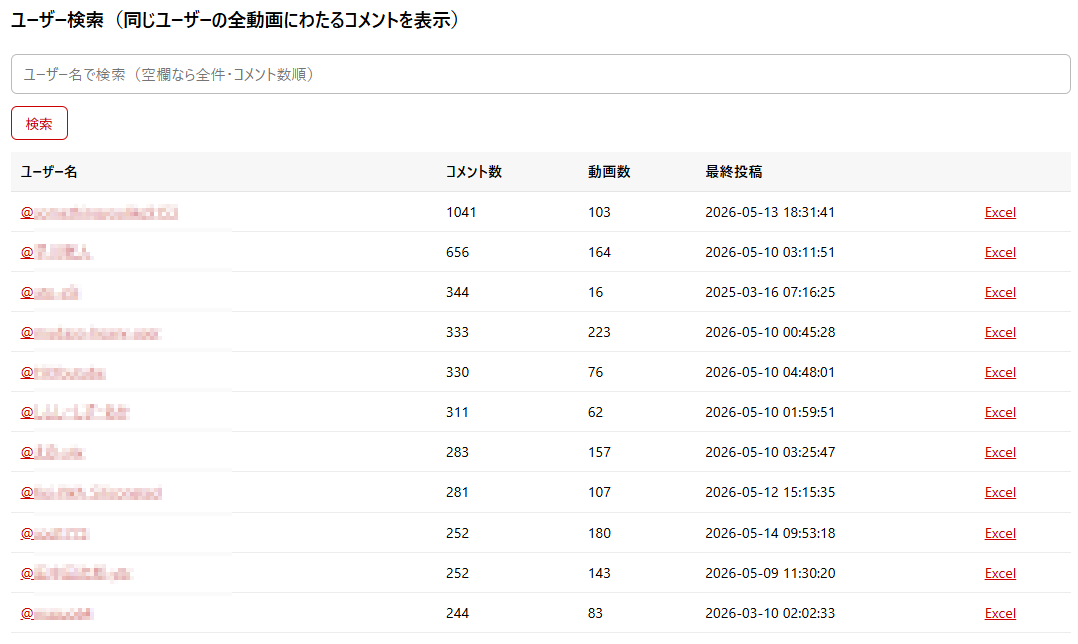Viewport: 1078px width, 644px height.
Task: Download Excel for the 311-comment user
Action: pos(1000,412)
